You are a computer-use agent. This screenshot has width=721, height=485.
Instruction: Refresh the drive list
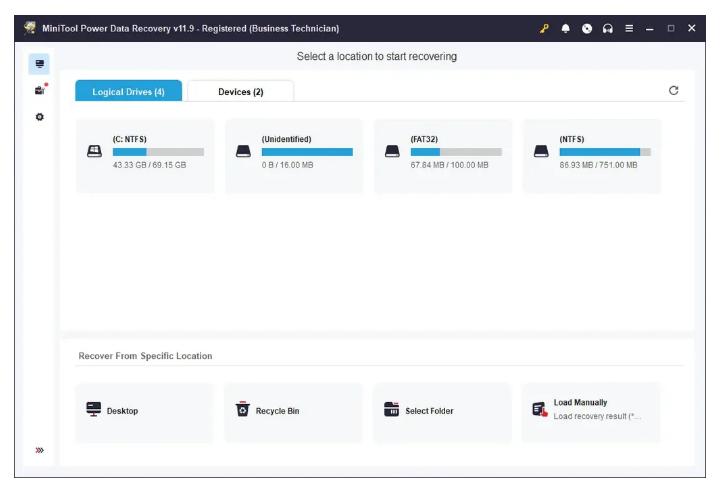674,91
